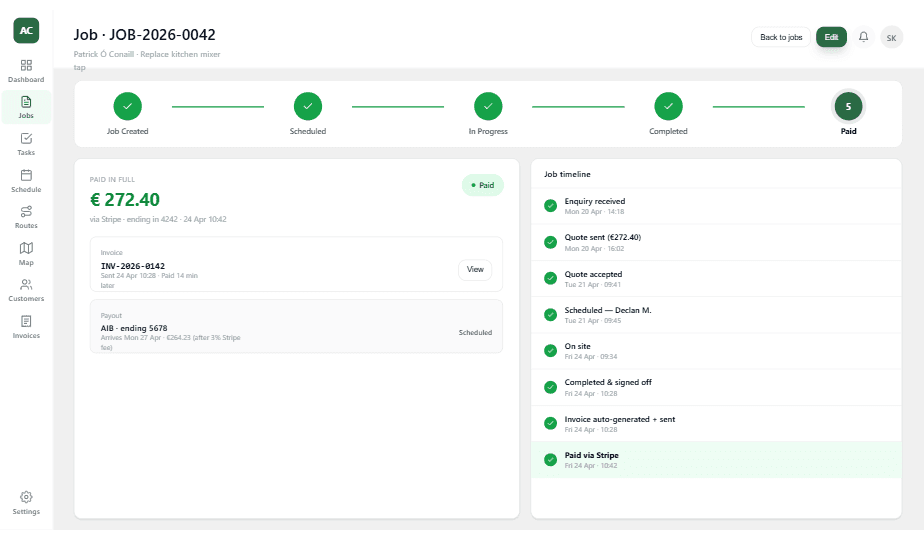Open the Routes sidebar icon

[27, 211]
